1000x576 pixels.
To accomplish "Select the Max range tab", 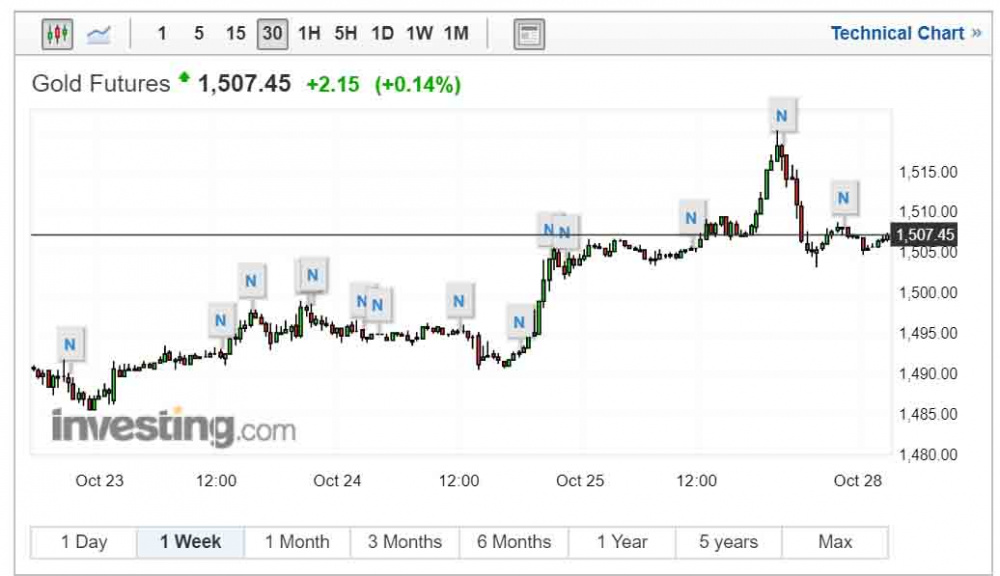I will pos(835,542).
